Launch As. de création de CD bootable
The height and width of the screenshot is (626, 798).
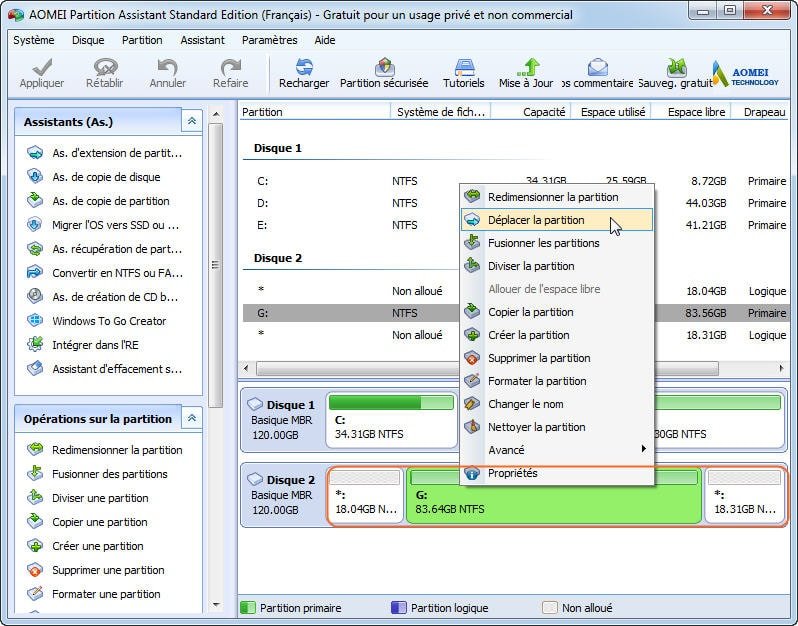(102, 297)
